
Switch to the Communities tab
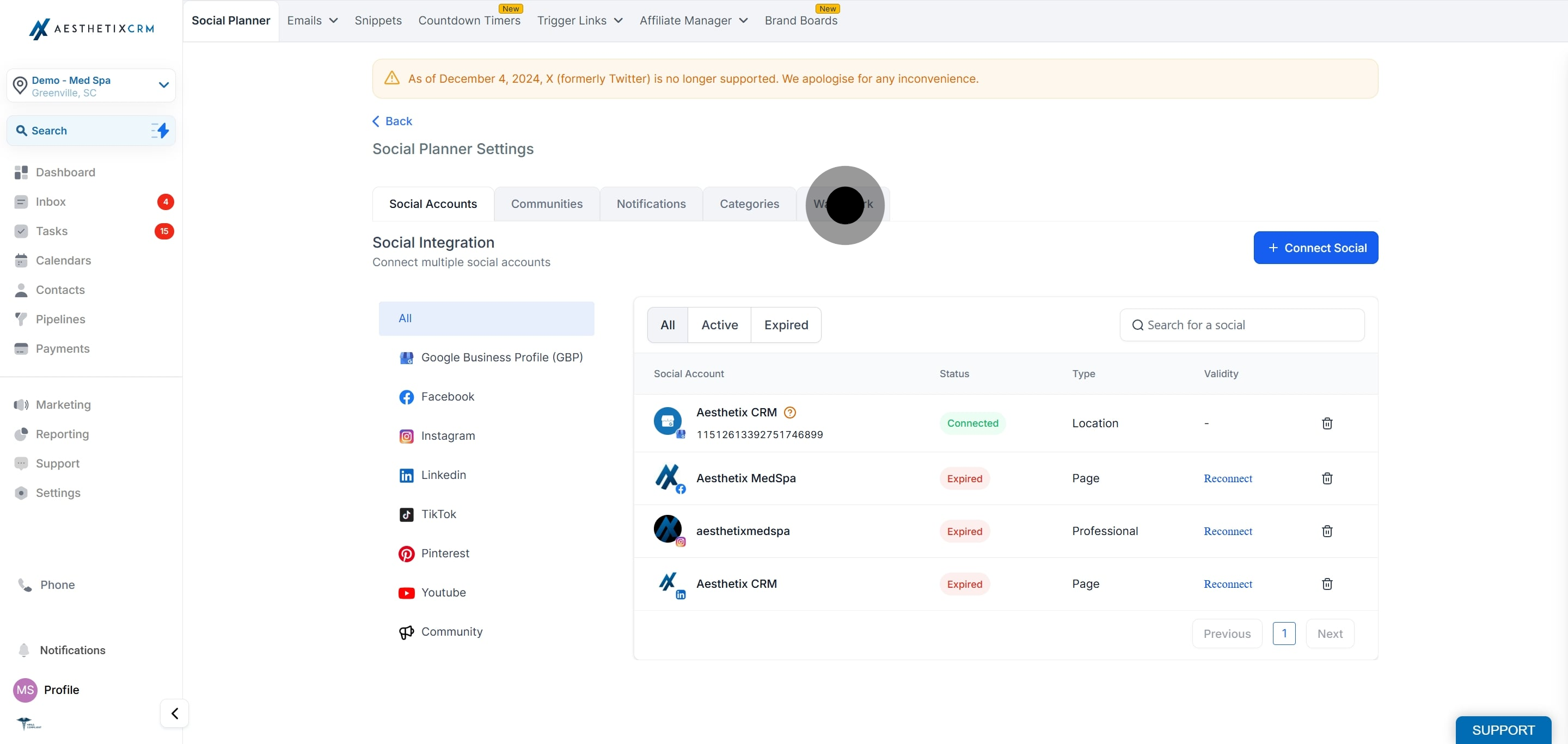[x=547, y=204]
